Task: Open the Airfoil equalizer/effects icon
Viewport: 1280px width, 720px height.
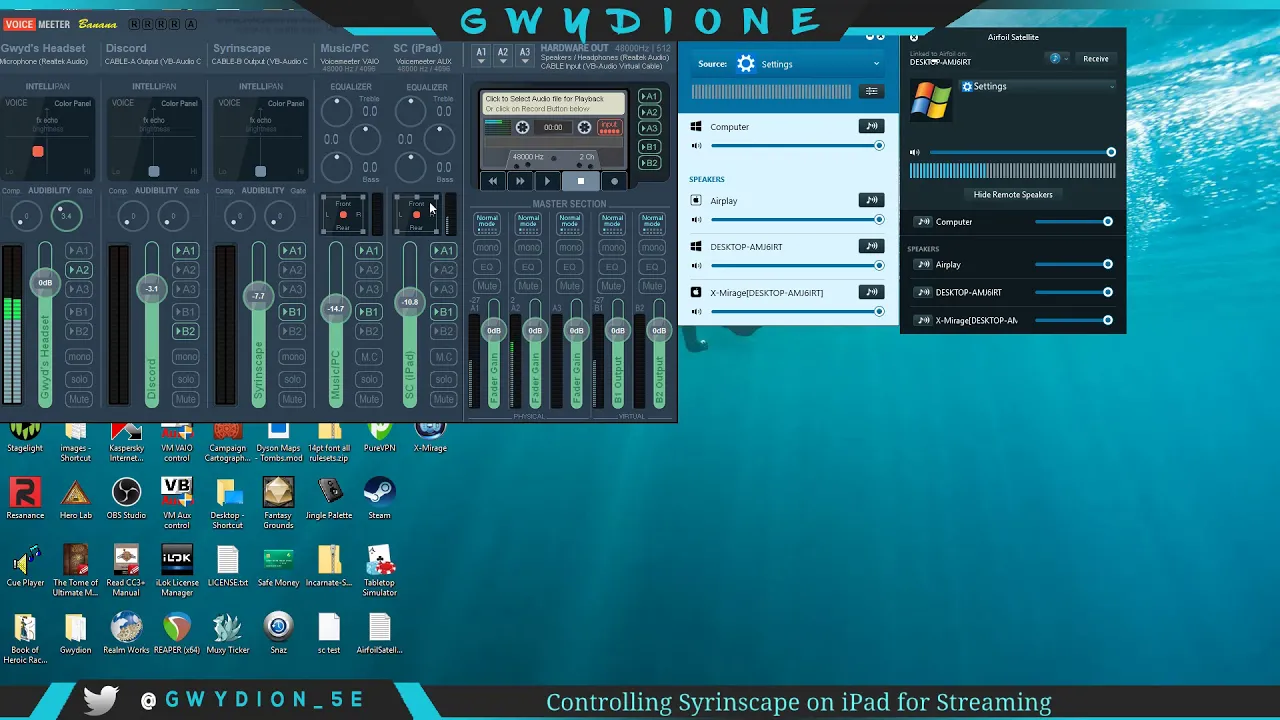Action: [871, 91]
